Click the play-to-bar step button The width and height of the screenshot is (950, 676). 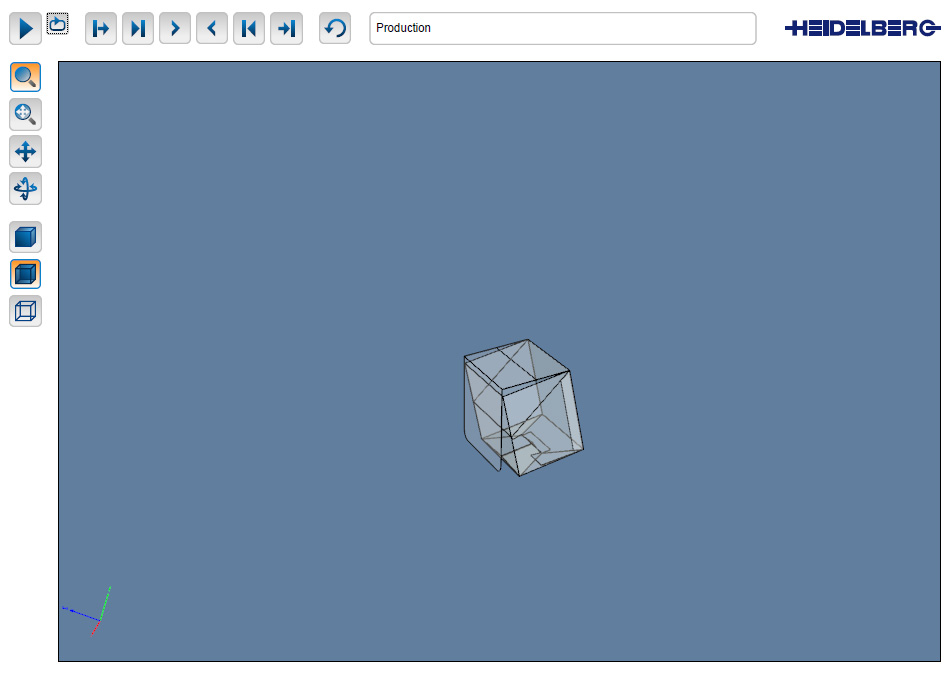click(138, 28)
